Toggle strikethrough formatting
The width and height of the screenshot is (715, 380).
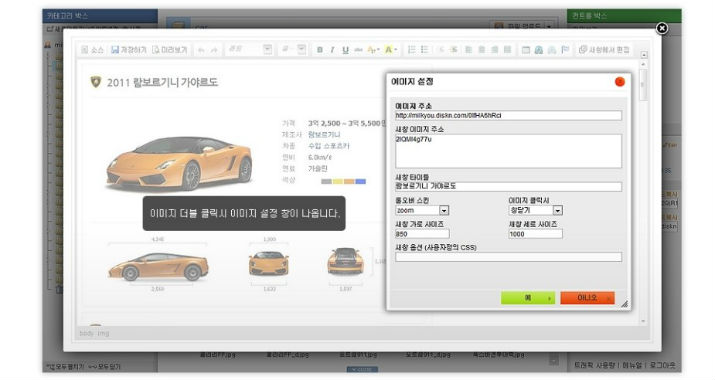[x=358, y=50]
